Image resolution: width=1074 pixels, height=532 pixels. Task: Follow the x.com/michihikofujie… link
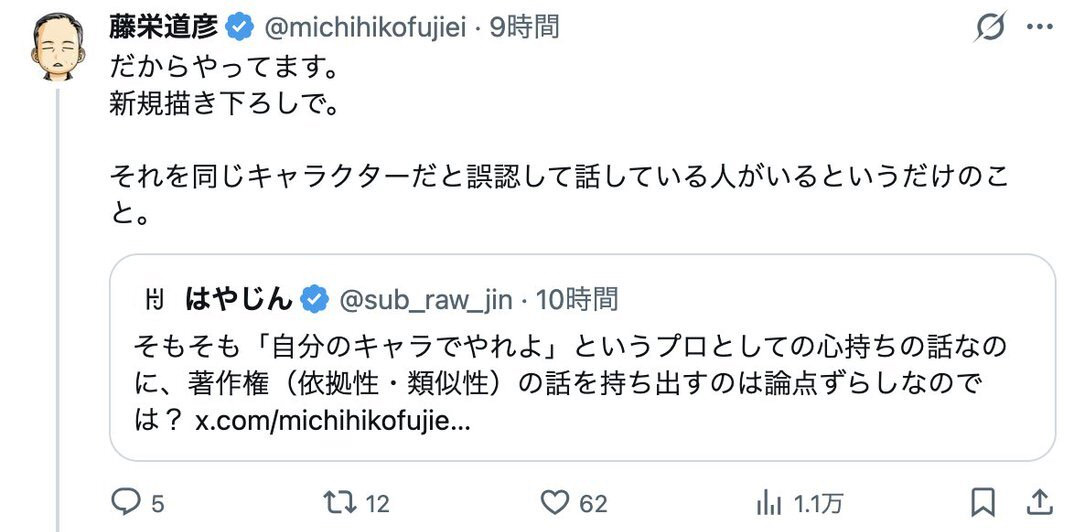(331, 421)
